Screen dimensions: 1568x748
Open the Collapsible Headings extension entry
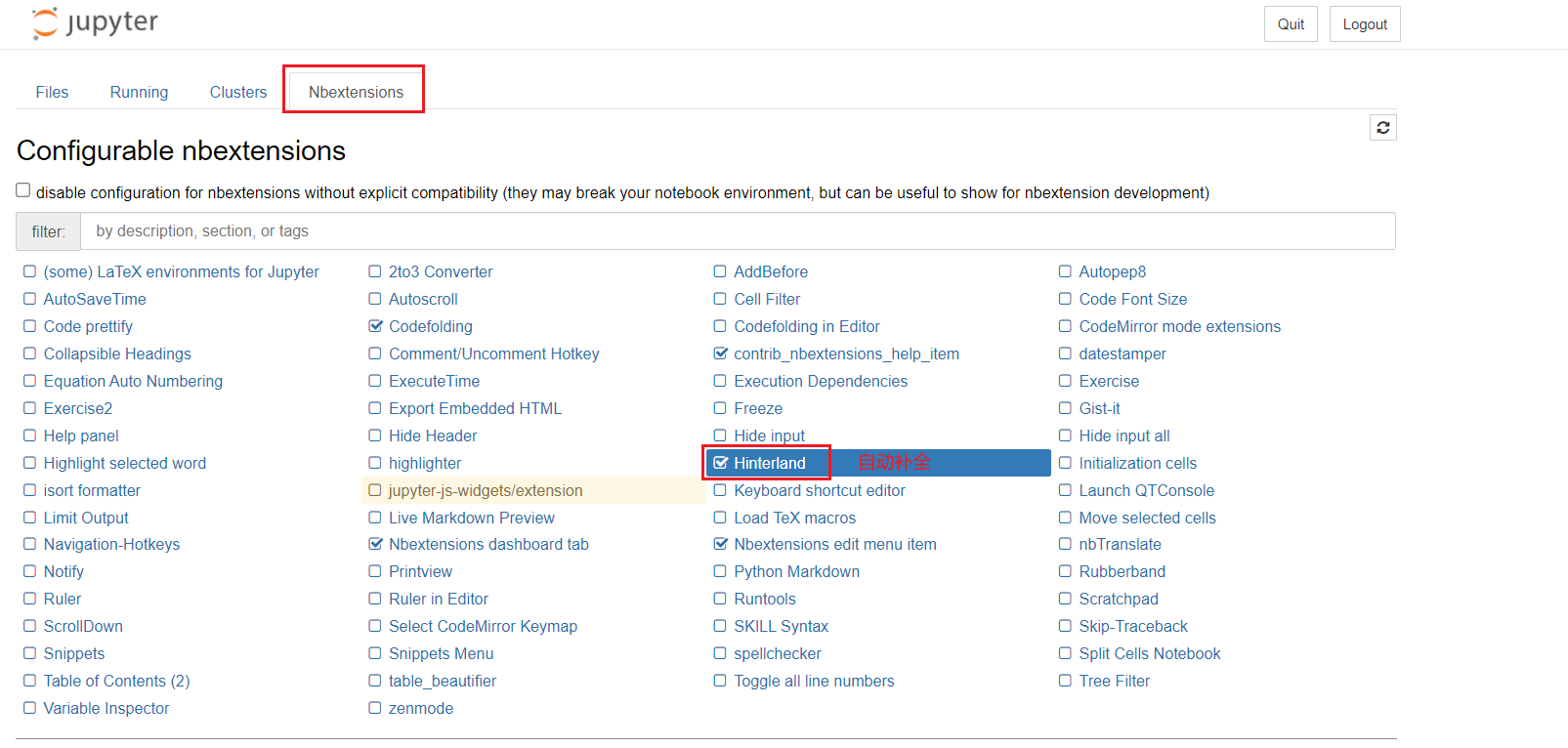point(117,353)
